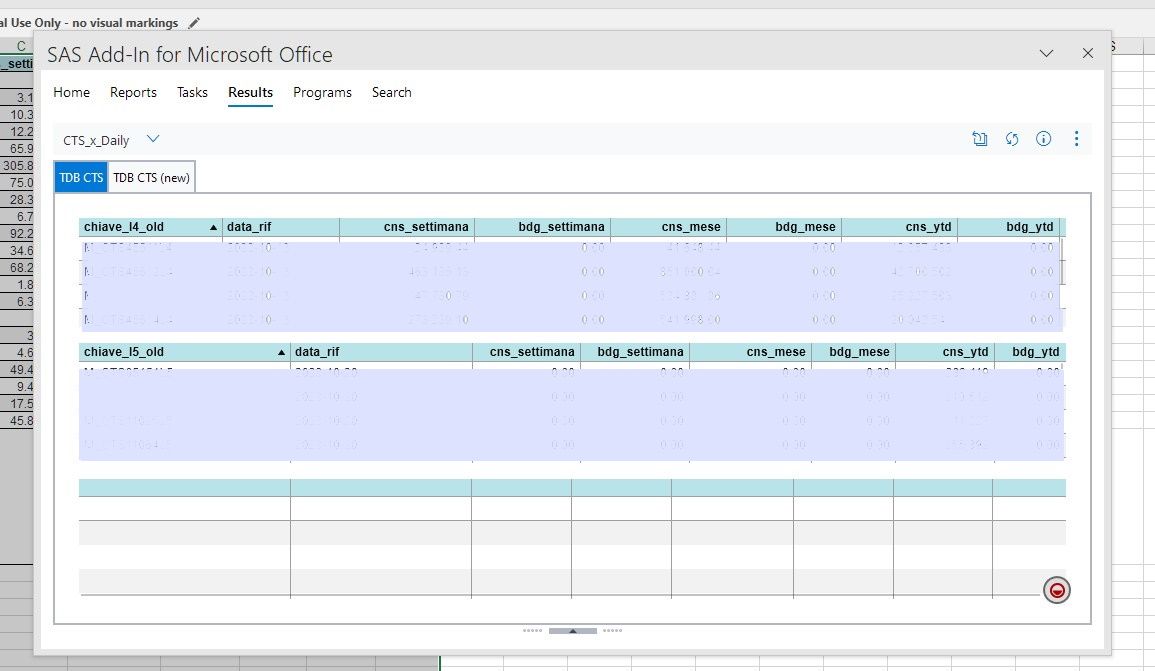This screenshot has height=671, width=1155.
Task: Go to the Reports tab
Action: coord(133,92)
